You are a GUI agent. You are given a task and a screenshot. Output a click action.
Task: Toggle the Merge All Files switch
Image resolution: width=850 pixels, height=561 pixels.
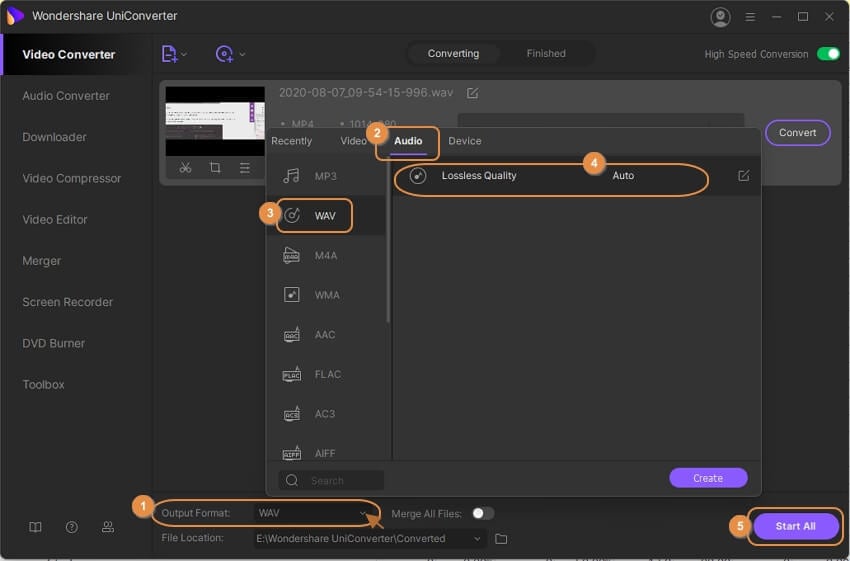(483, 513)
